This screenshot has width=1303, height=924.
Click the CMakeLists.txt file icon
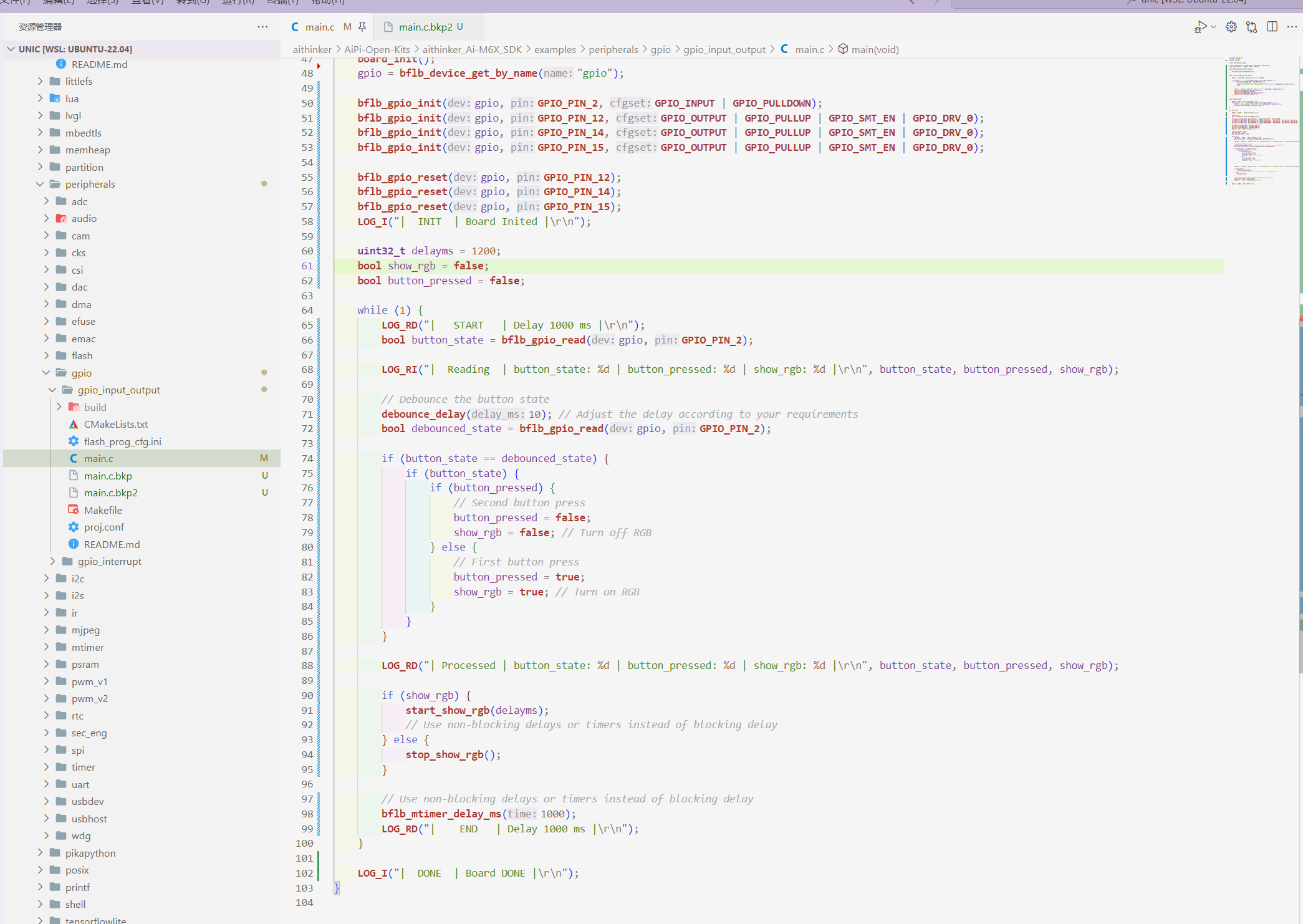coord(74,424)
